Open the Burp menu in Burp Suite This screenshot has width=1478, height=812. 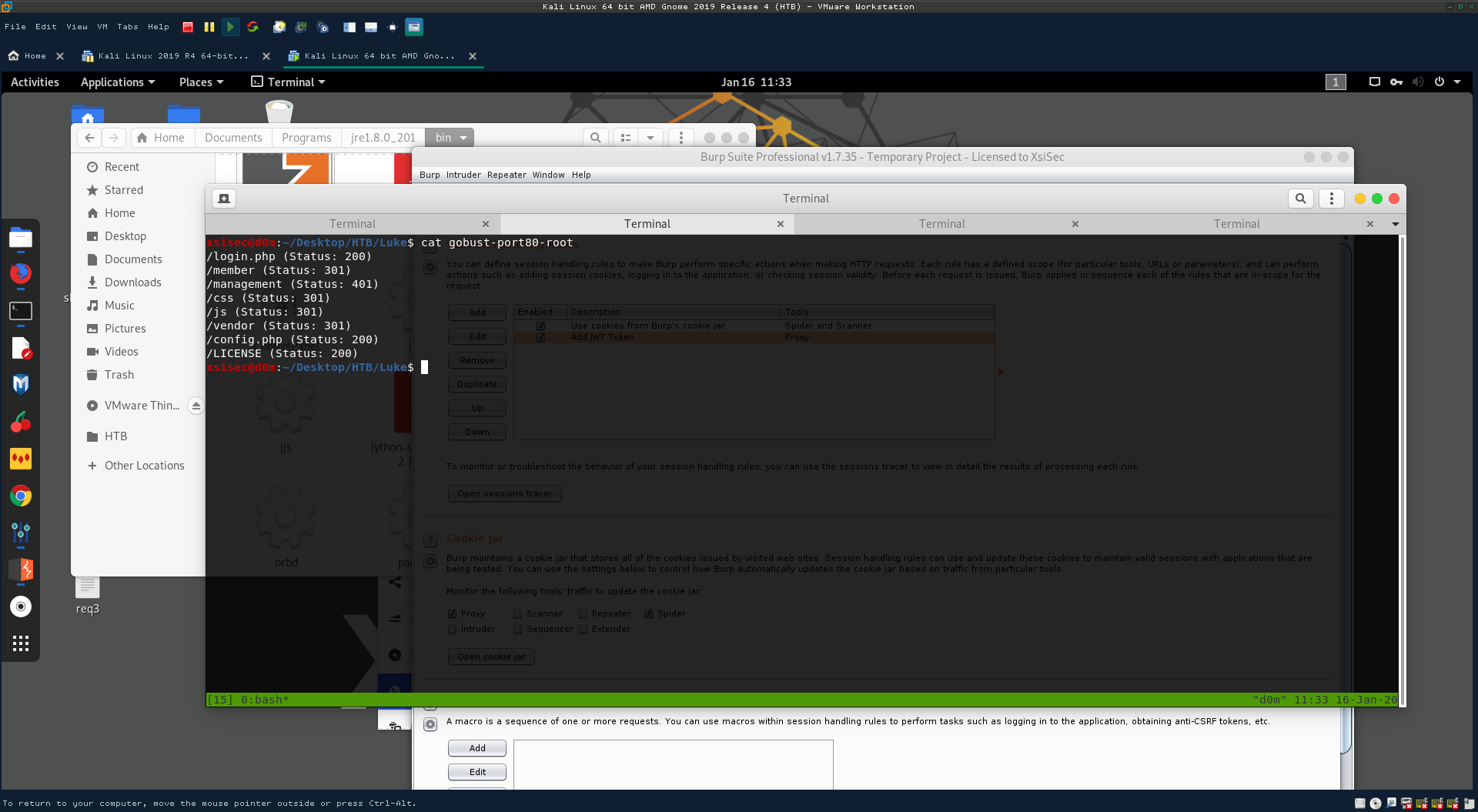[430, 175]
